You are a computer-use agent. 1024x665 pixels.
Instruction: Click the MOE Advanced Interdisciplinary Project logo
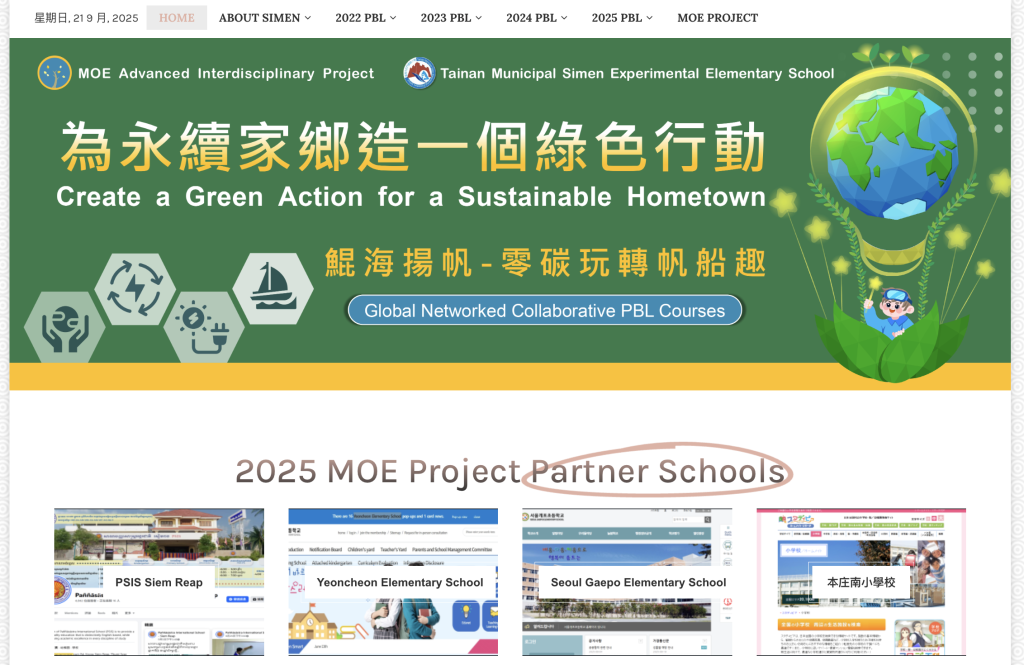point(54,73)
